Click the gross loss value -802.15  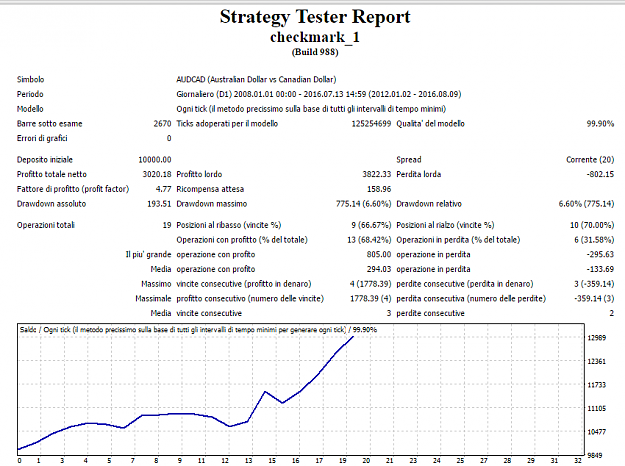pos(600,174)
